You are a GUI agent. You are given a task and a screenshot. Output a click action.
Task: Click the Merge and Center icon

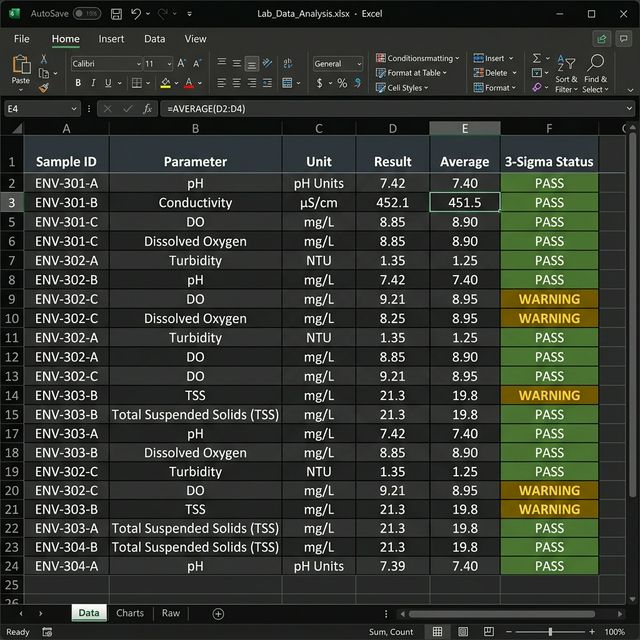(x=287, y=83)
